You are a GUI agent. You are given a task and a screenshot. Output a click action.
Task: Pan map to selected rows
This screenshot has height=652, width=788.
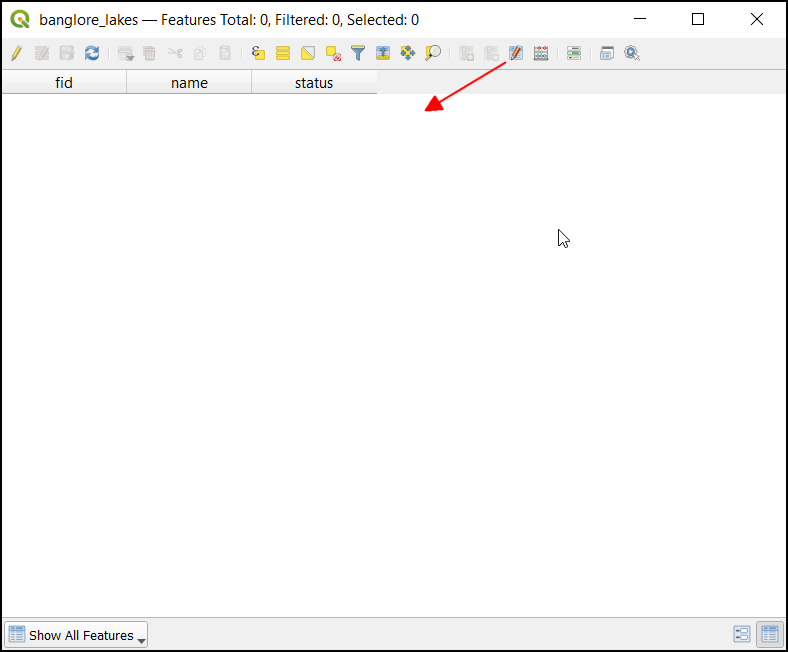408,53
